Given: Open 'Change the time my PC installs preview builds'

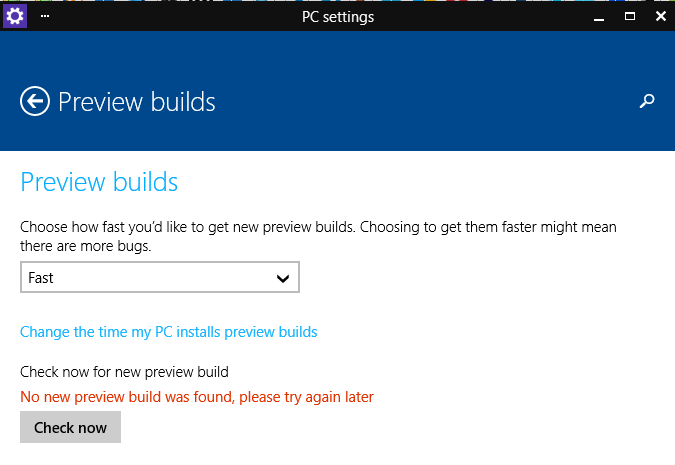Looking at the screenshot, I should 169,332.
